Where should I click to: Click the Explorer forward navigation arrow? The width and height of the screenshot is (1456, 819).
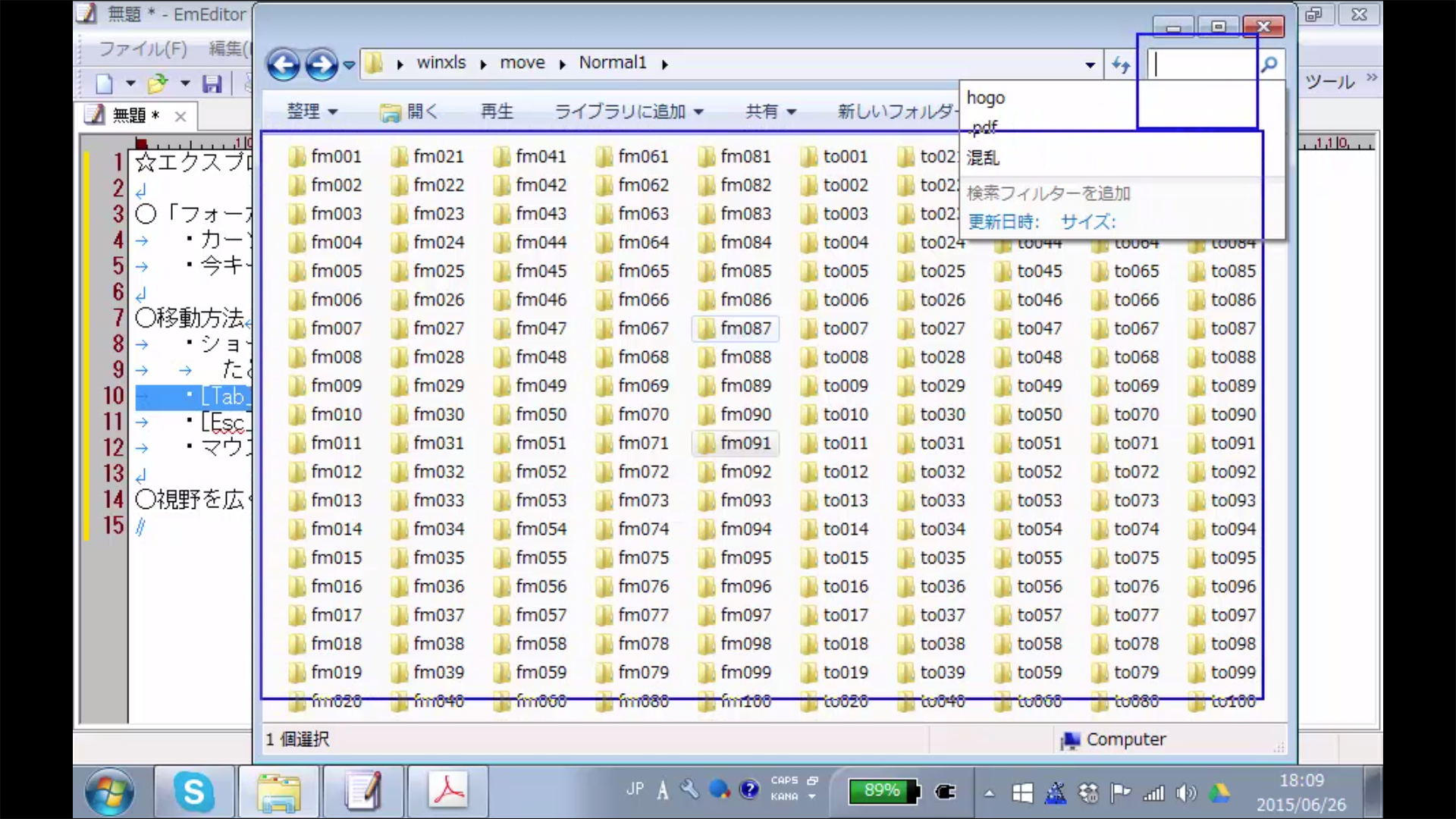pyautogui.click(x=322, y=65)
